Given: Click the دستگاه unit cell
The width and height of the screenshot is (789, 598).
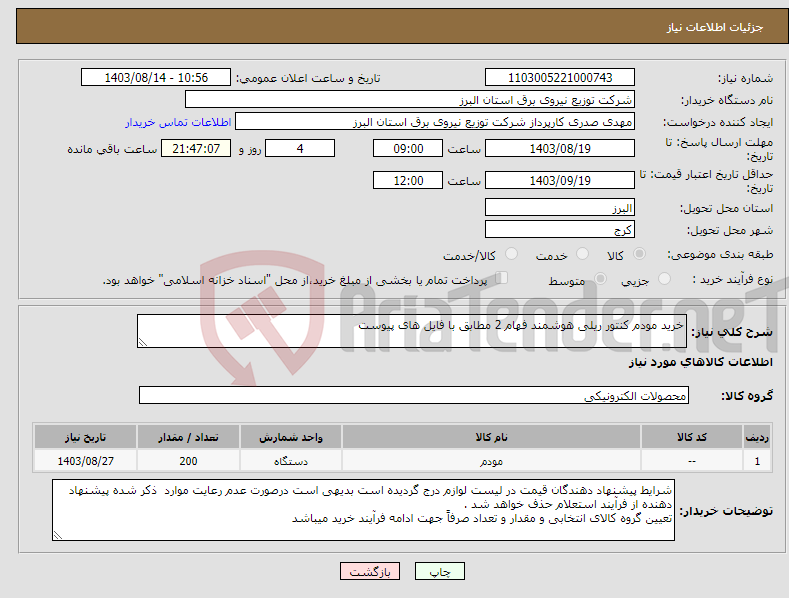Looking at the screenshot, I should (290, 461).
